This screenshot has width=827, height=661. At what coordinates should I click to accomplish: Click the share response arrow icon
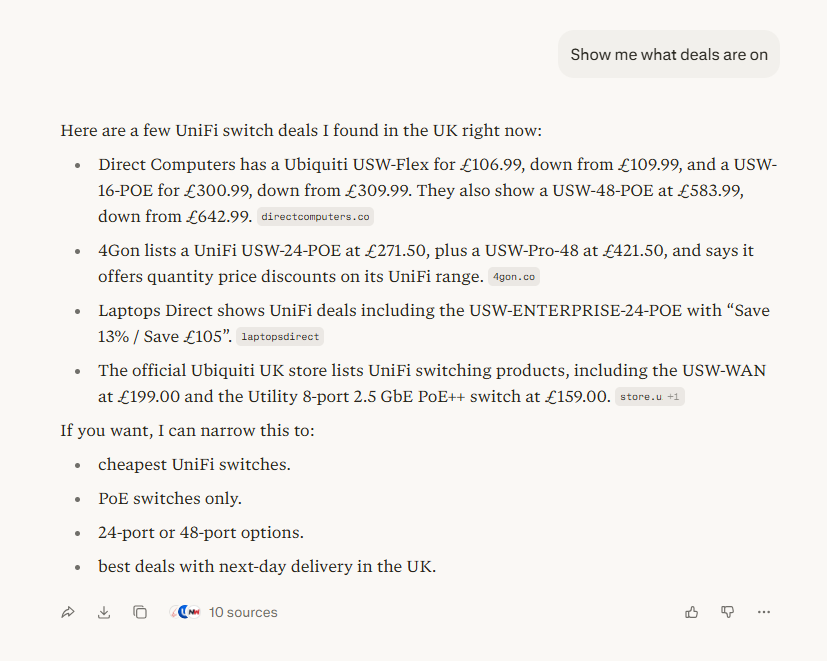click(68, 612)
